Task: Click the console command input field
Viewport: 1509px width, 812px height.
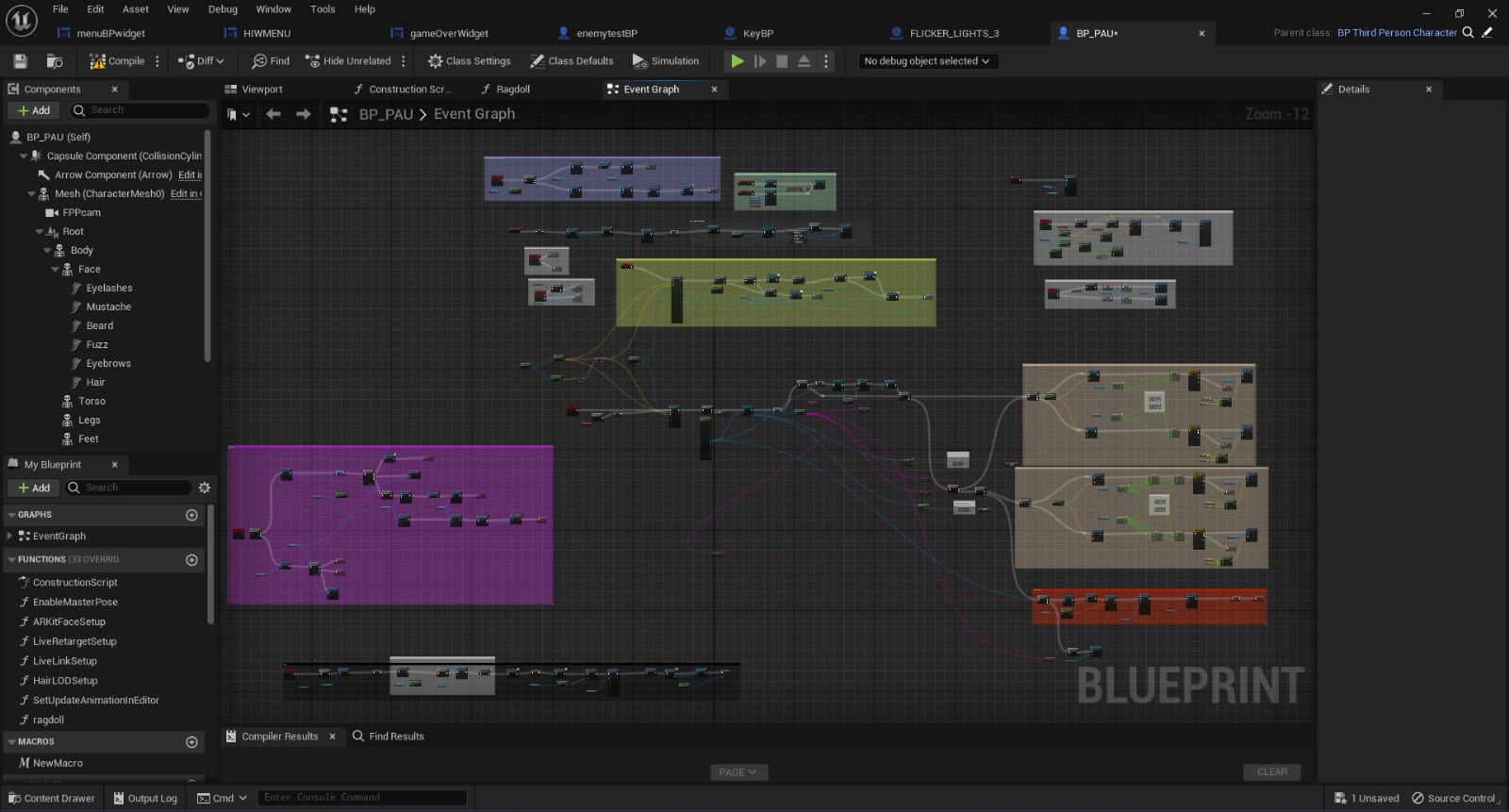Action: [x=362, y=798]
